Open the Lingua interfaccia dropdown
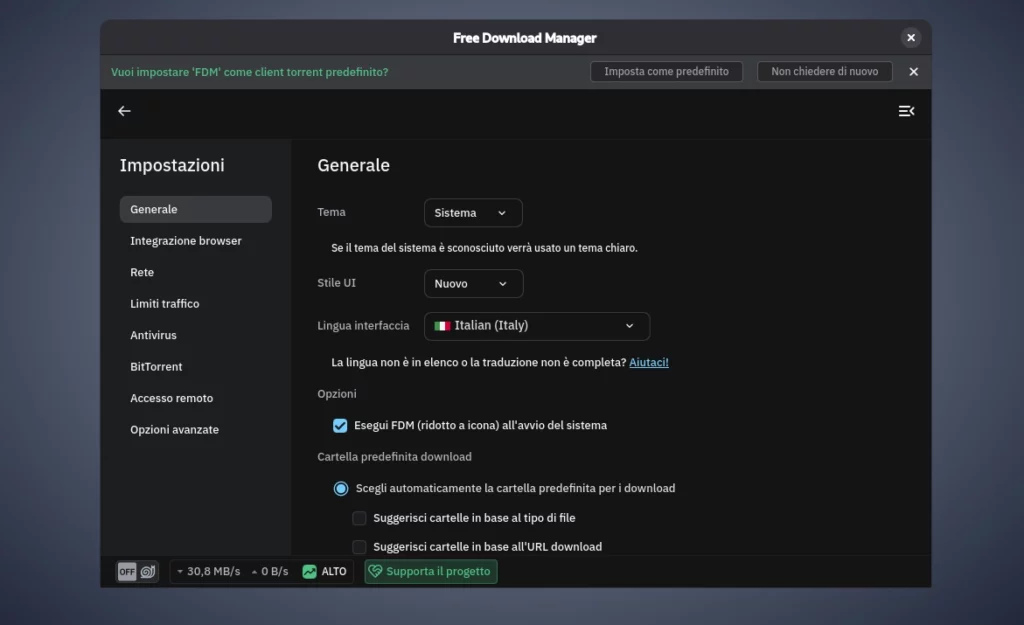The height and width of the screenshot is (625, 1024). point(537,326)
